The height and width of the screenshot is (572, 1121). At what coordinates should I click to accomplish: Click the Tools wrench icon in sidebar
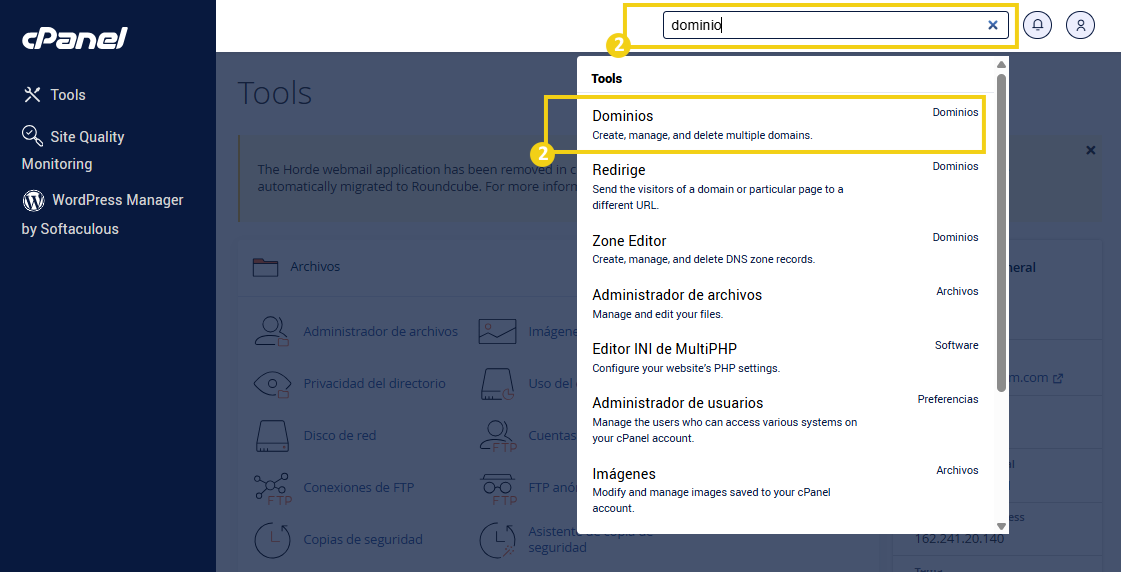pos(32,94)
